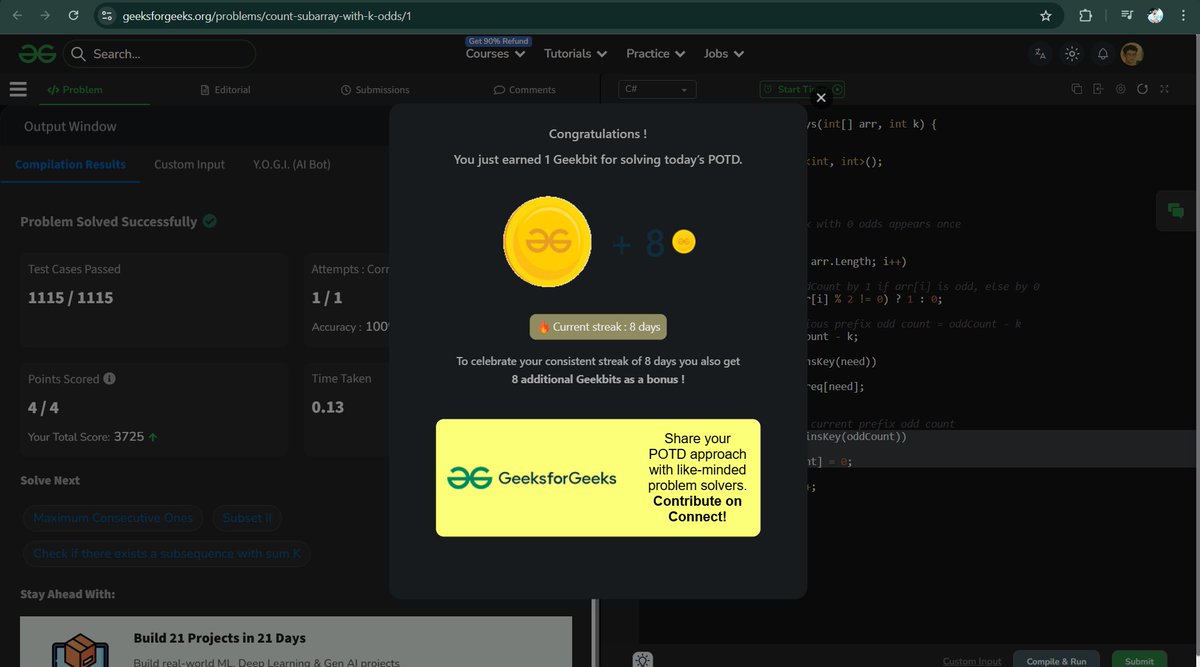
Task: Click the editor import/exit icon
Action: (1098, 89)
